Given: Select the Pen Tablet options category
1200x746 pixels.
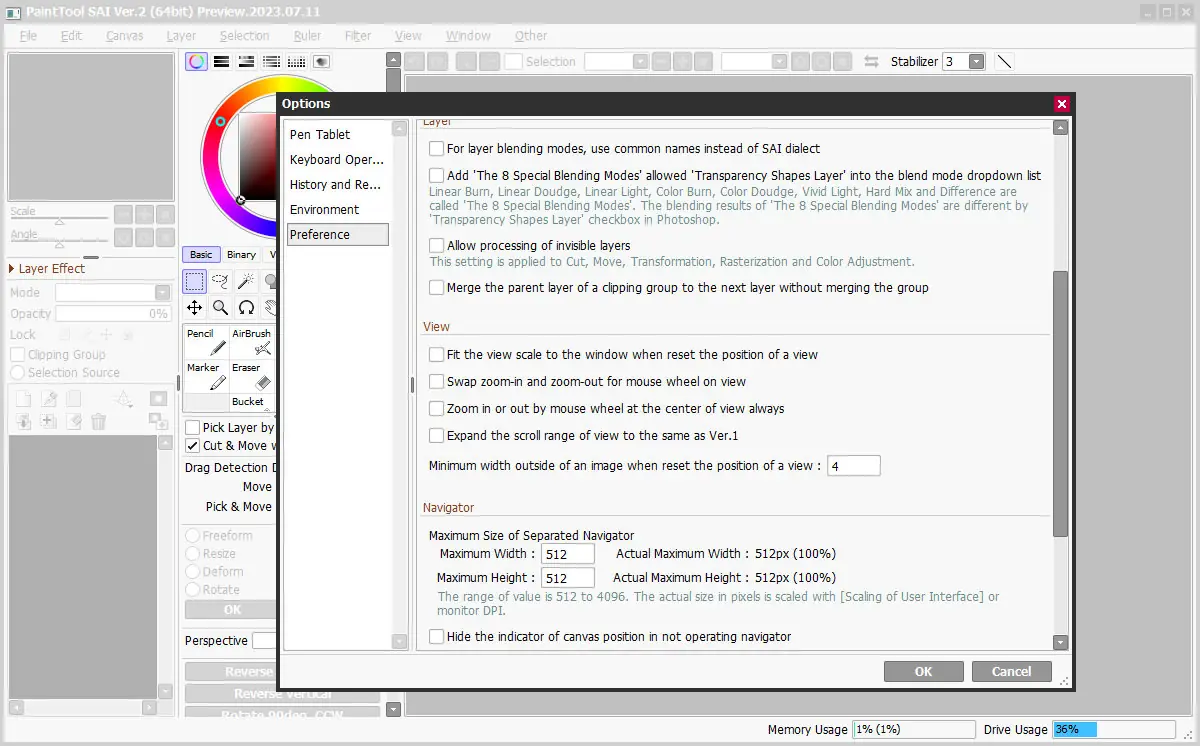Looking at the screenshot, I should click(x=338, y=134).
